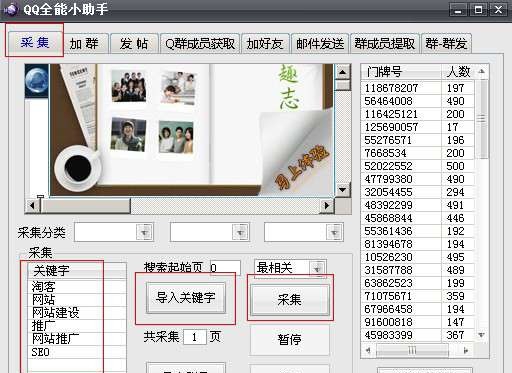
Task: Click the browser panel scroll right arrow
Action: (x=327, y=206)
